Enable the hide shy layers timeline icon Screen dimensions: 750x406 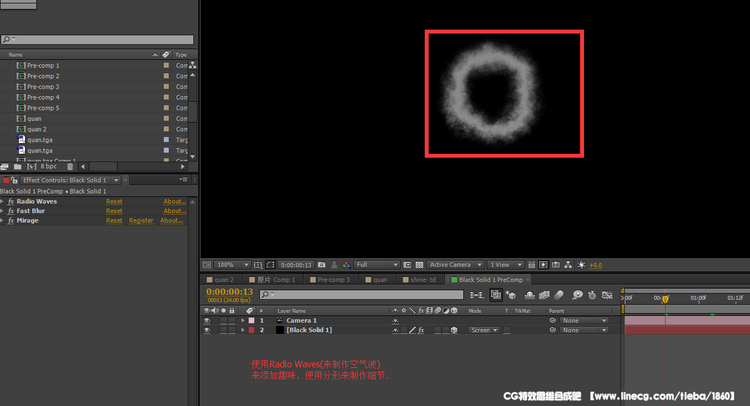tap(529, 295)
